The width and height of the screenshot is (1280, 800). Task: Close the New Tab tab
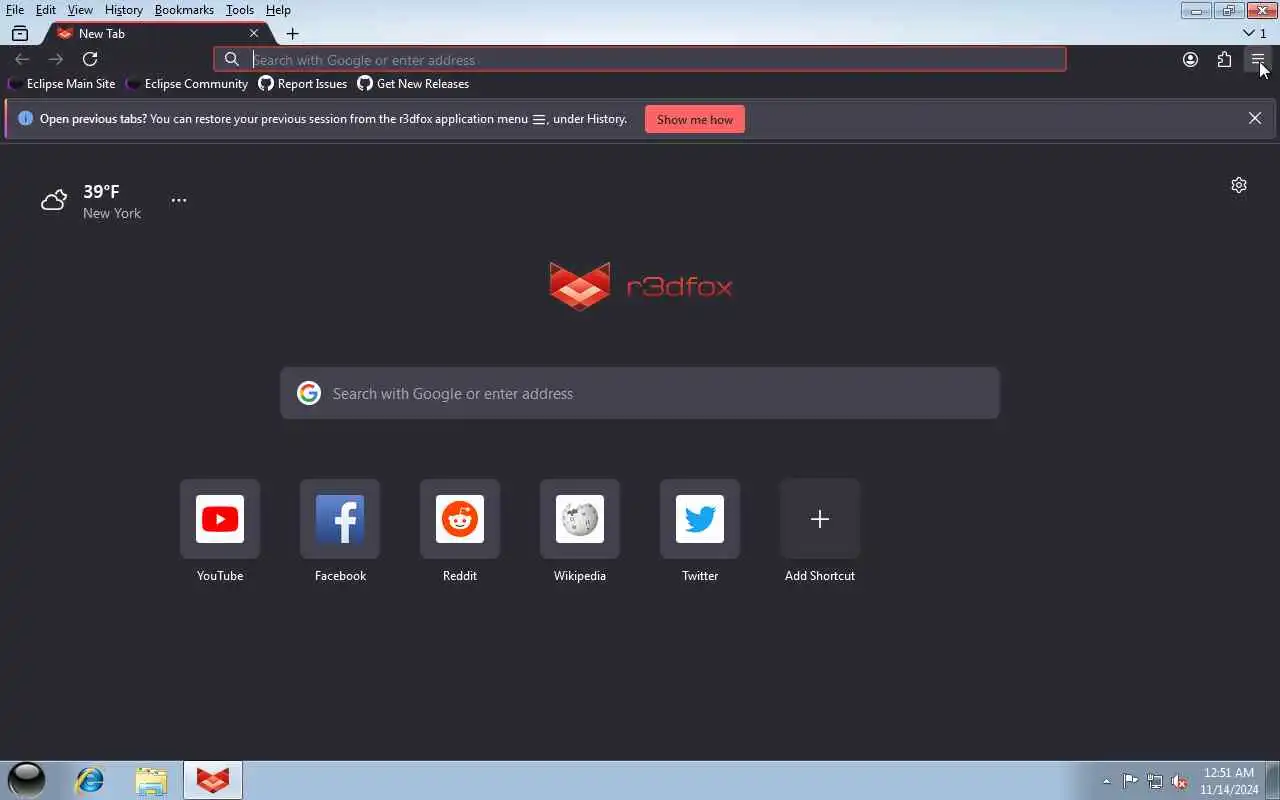(254, 34)
